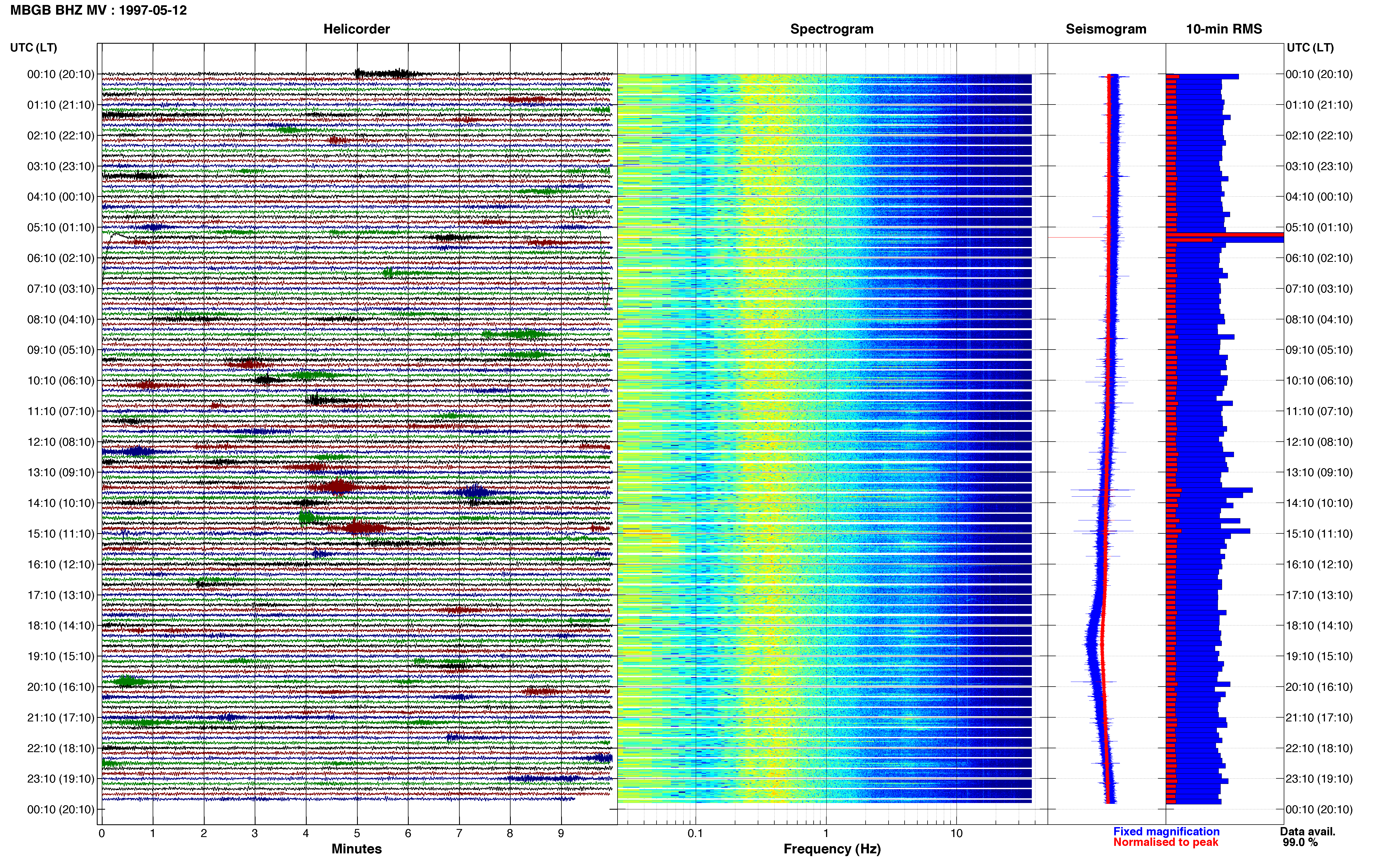Click left time label 07:10 (03:10)
The image size is (1388, 868).
[x=61, y=289]
